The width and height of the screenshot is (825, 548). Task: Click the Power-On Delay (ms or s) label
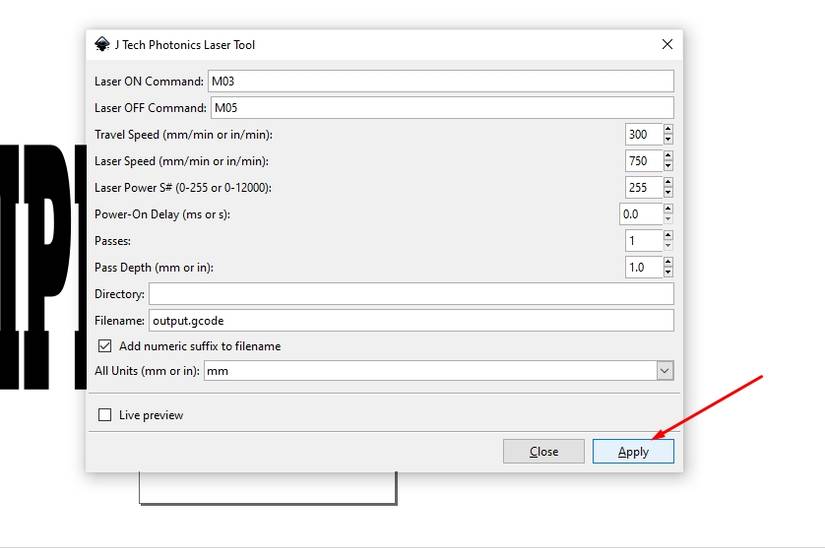click(162, 215)
